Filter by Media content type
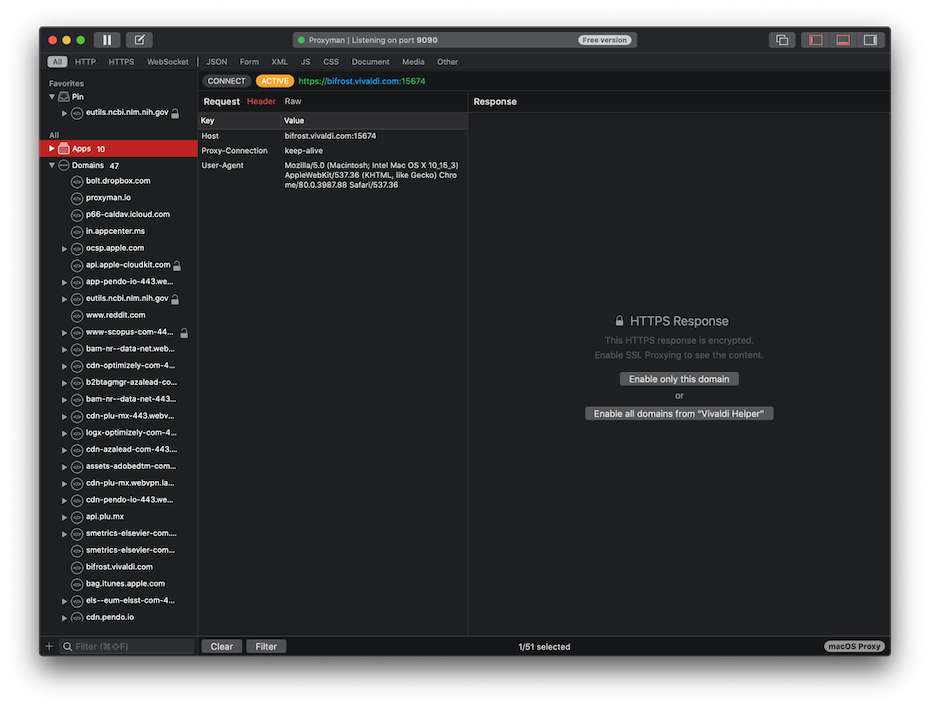Screen dimensions: 930x708 413,62
